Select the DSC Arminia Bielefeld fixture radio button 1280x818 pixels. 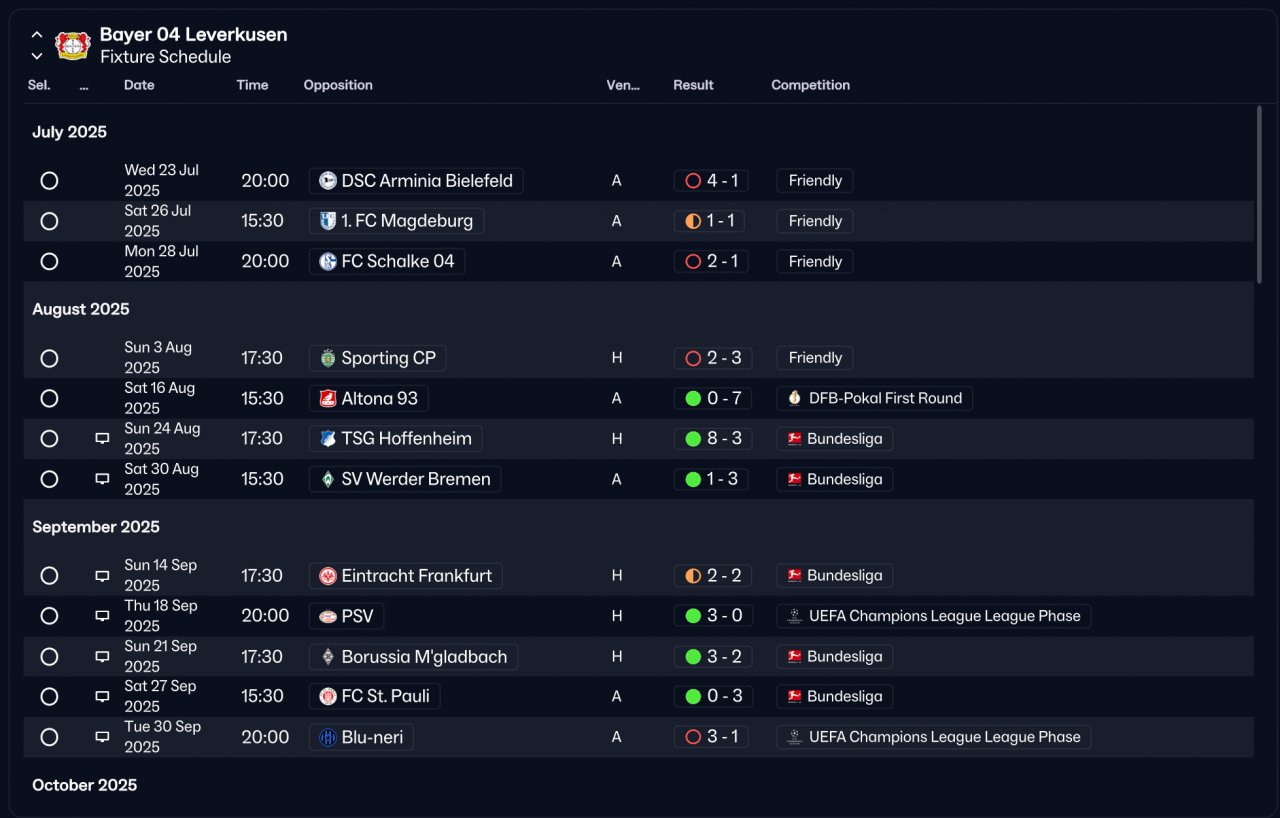tap(49, 181)
